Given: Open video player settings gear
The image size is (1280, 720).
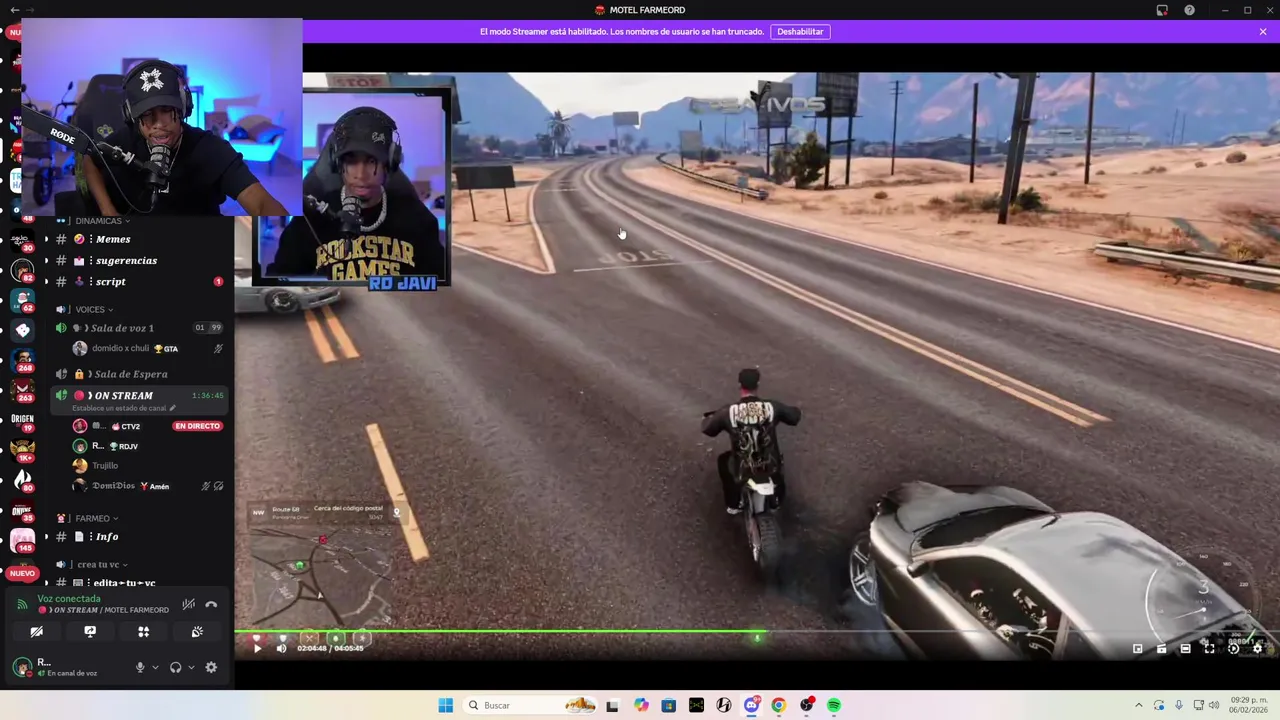Looking at the screenshot, I should 1258,649.
